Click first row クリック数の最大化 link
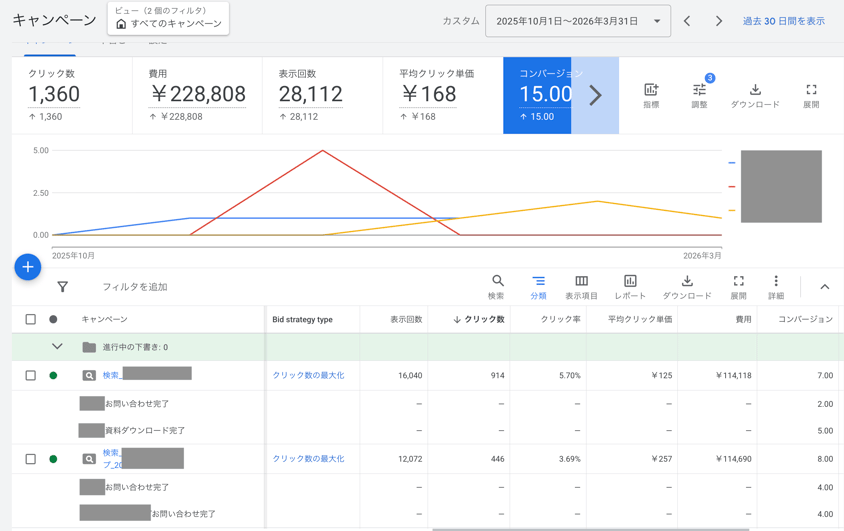The image size is (844, 531). coord(308,376)
